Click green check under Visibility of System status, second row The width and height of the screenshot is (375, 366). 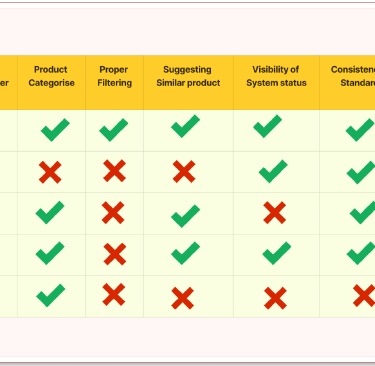(x=273, y=171)
